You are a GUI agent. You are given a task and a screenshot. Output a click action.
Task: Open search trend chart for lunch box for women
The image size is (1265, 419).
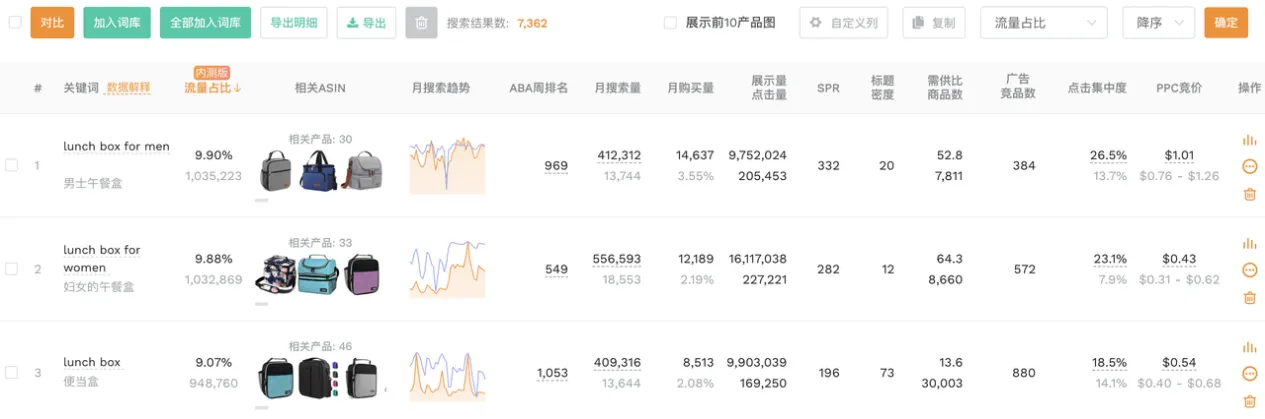pos(448,270)
